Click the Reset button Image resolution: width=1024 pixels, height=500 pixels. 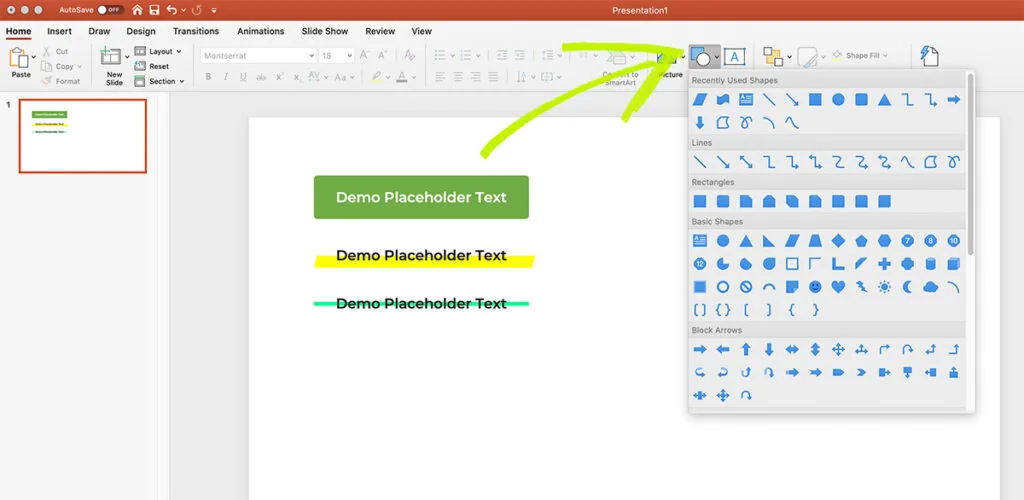pyautogui.click(x=152, y=66)
